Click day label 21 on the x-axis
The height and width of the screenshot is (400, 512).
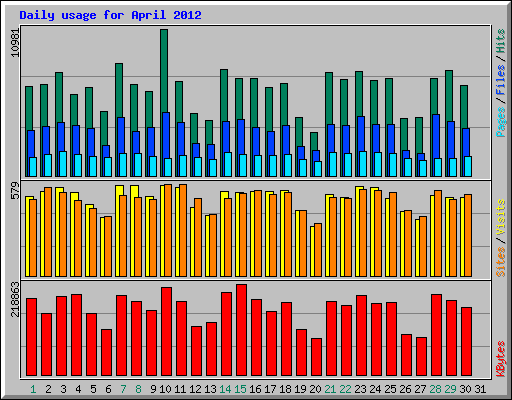(330, 389)
